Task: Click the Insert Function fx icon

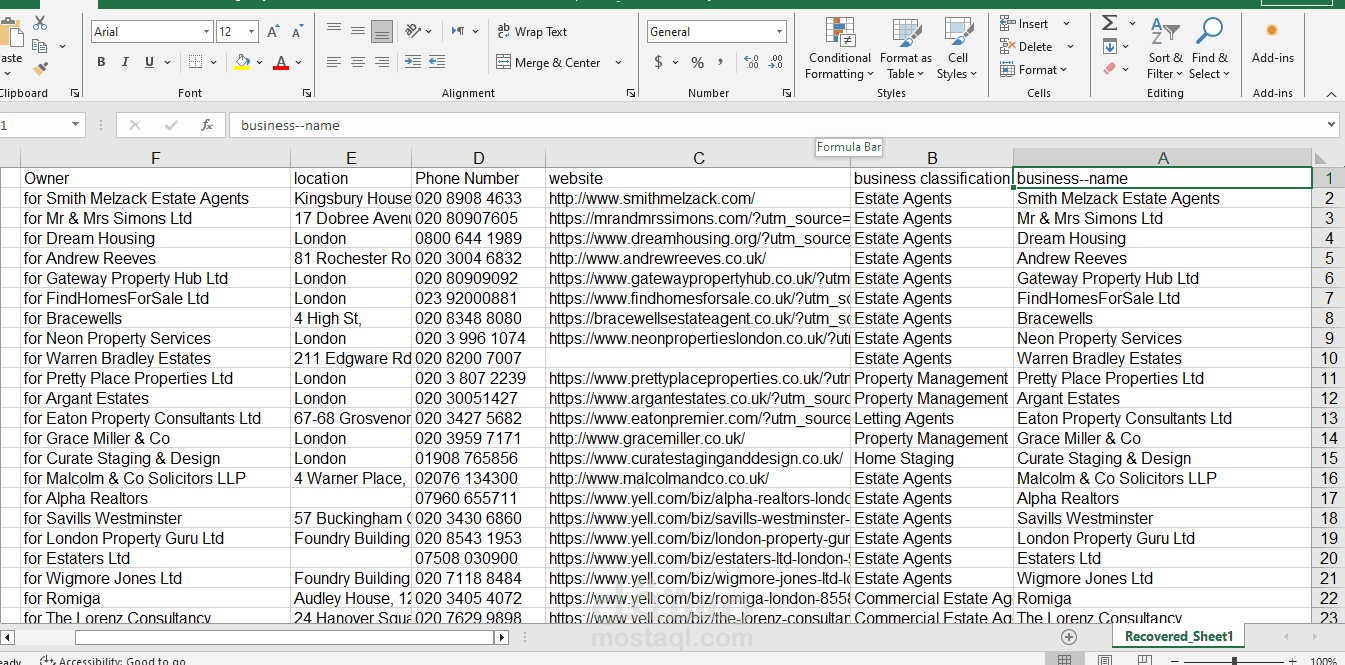Action: (207, 125)
